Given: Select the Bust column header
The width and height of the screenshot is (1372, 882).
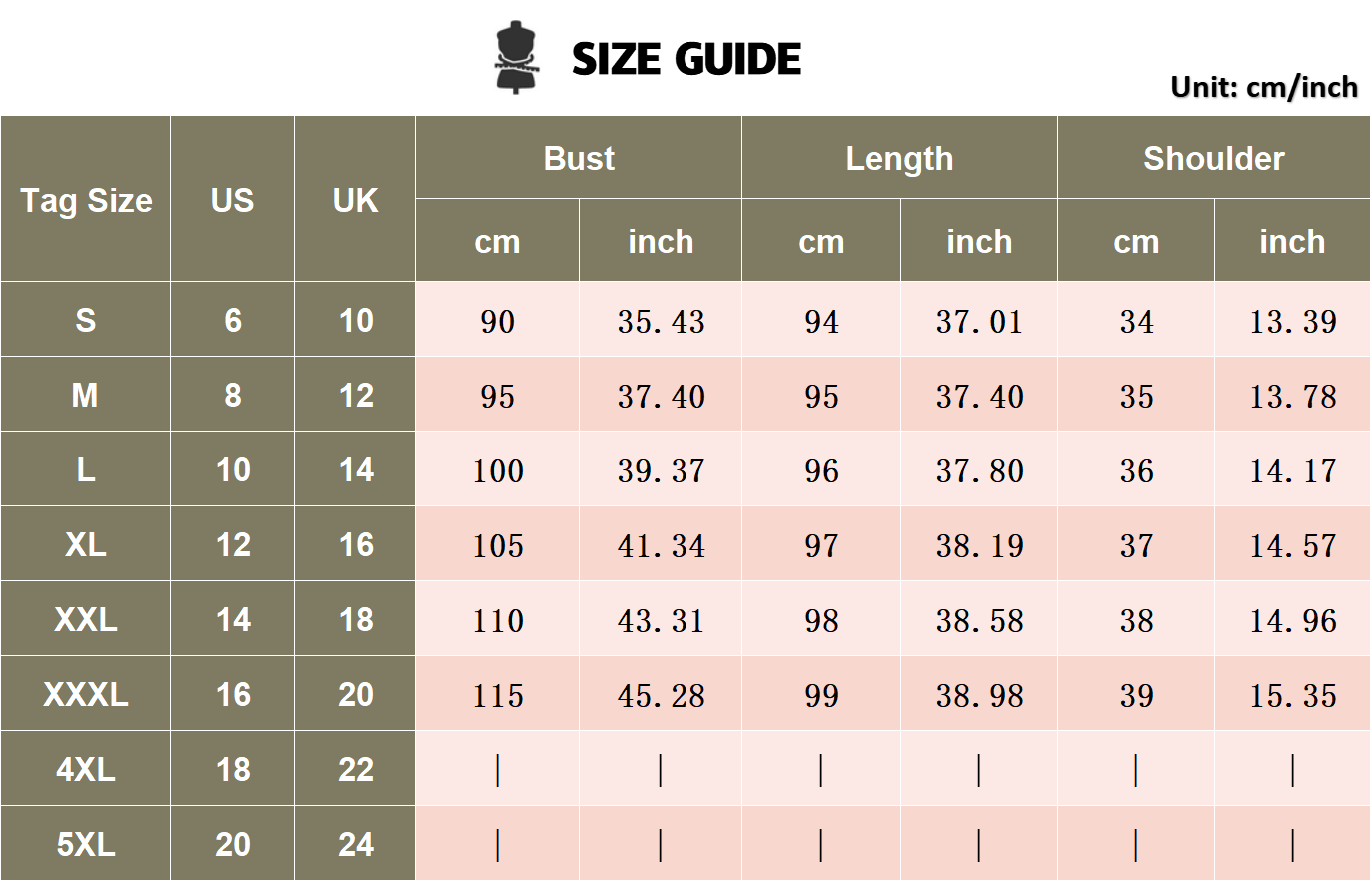Looking at the screenshot, I should [579, 158].
